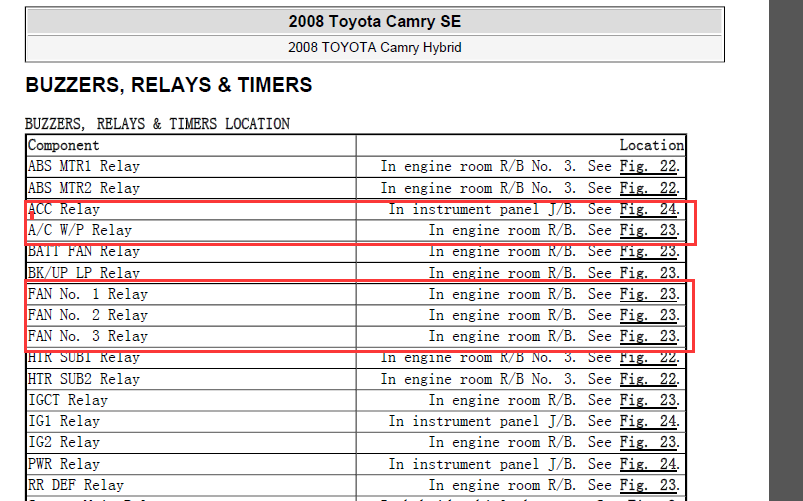Select the 'ACC Relay' component cell
803x501 pixels.
point(191,210)
